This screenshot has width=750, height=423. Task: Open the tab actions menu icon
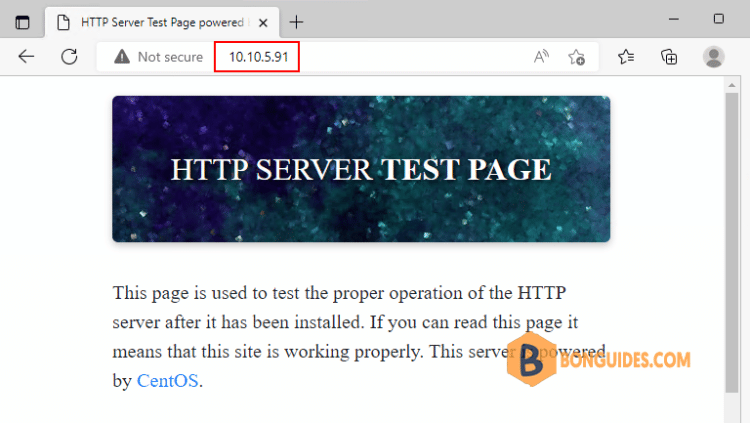tap(23, 22)
